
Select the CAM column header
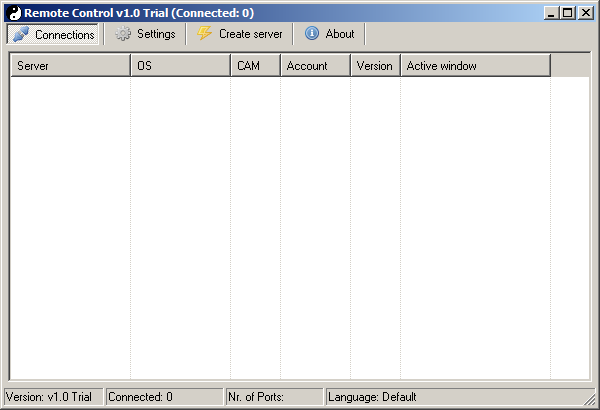click(x=255, y=66)
